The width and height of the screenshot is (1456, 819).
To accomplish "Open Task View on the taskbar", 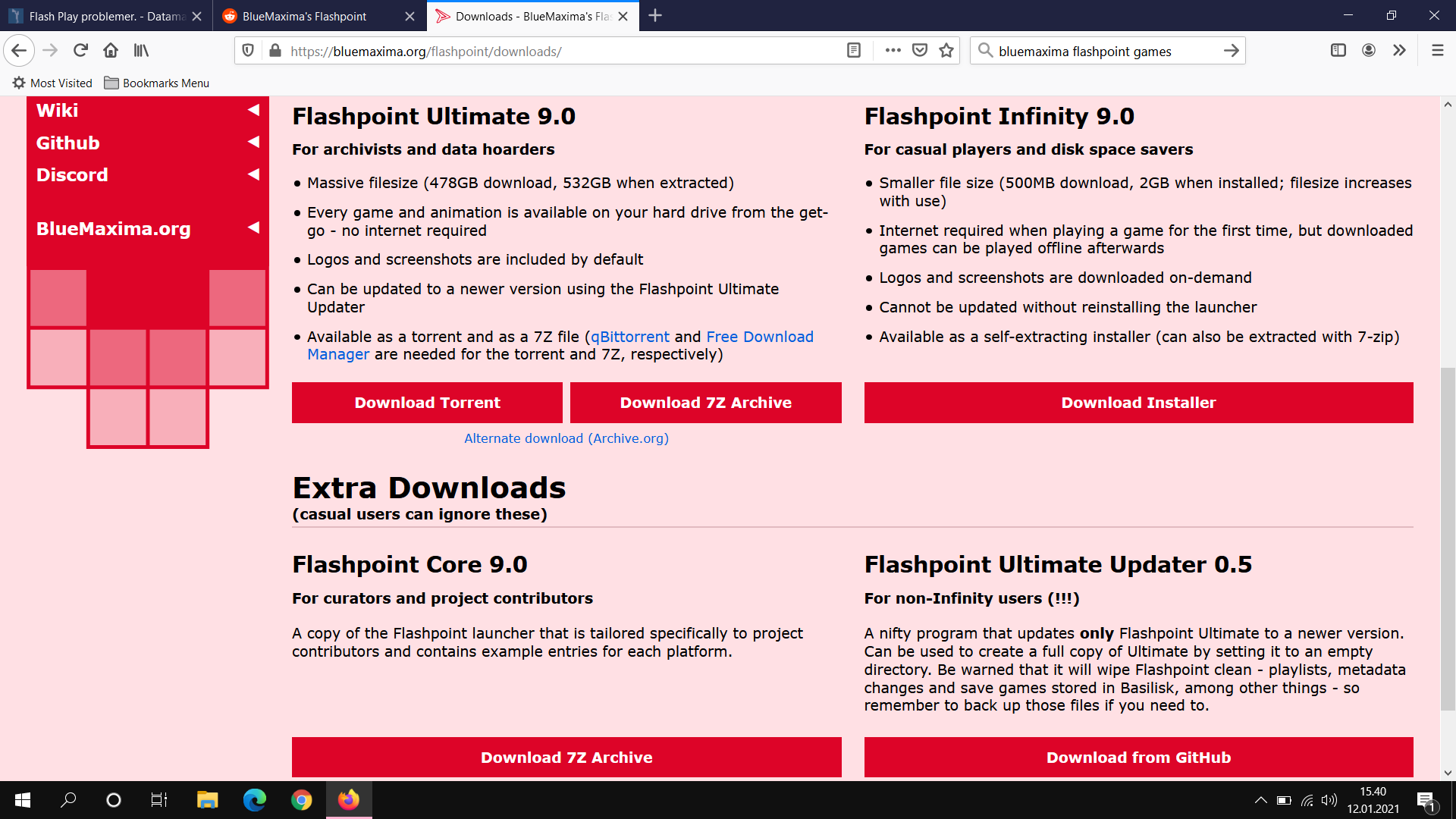I will coord(159,800).
